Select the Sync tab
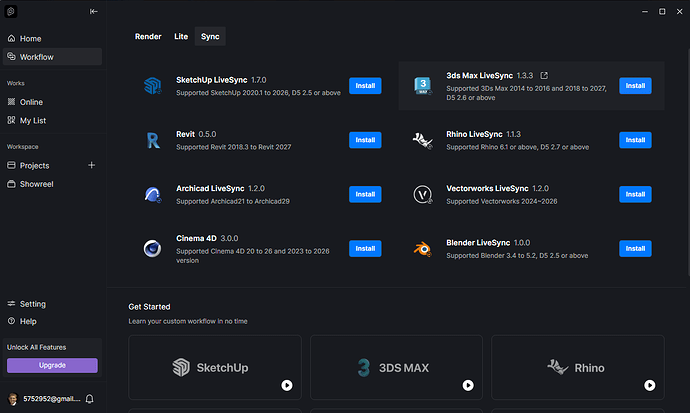This screenshot has height=413, width=690. pos(210,37)
